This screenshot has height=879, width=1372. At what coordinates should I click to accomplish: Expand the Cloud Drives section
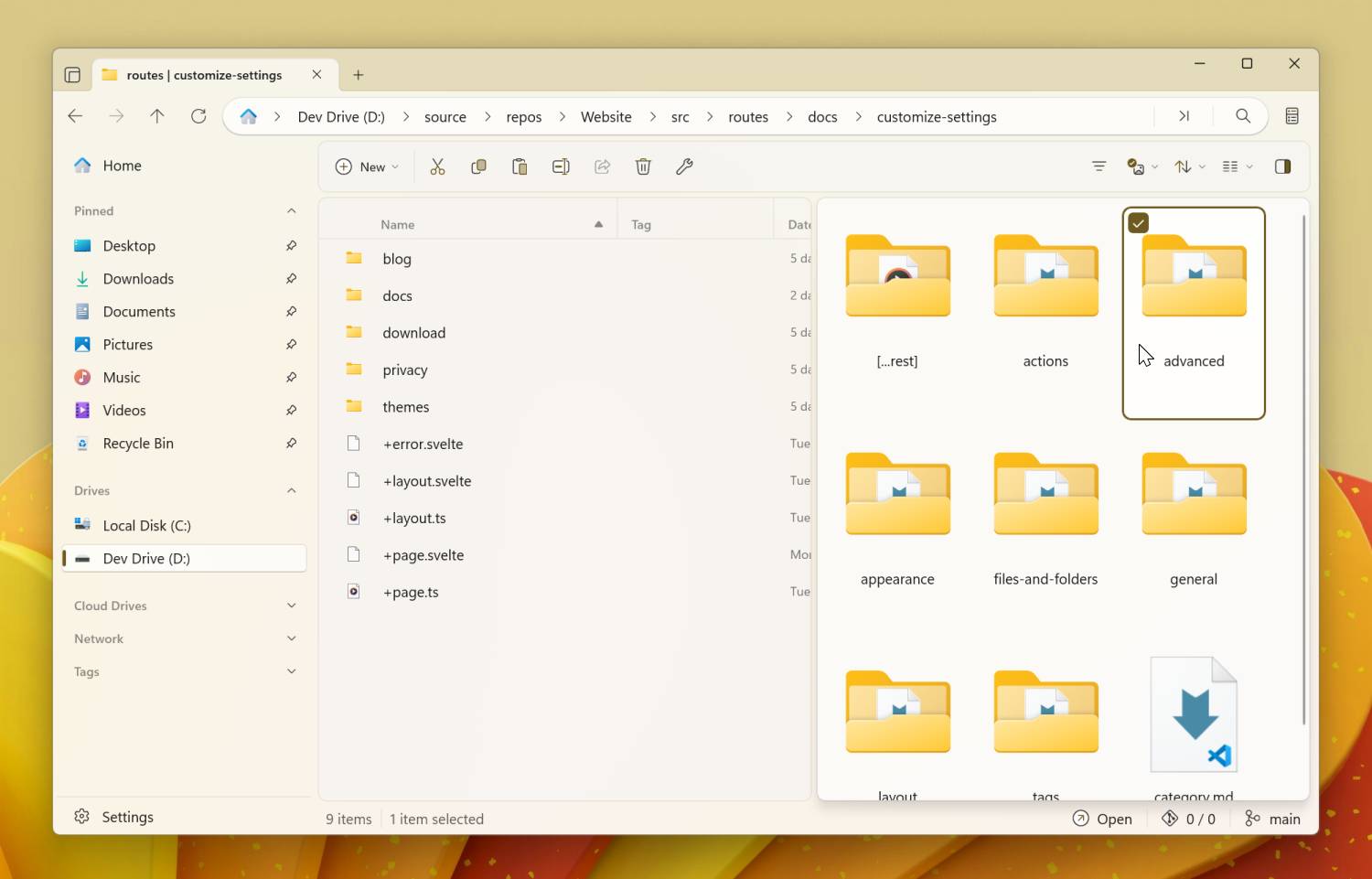point(291,606)
